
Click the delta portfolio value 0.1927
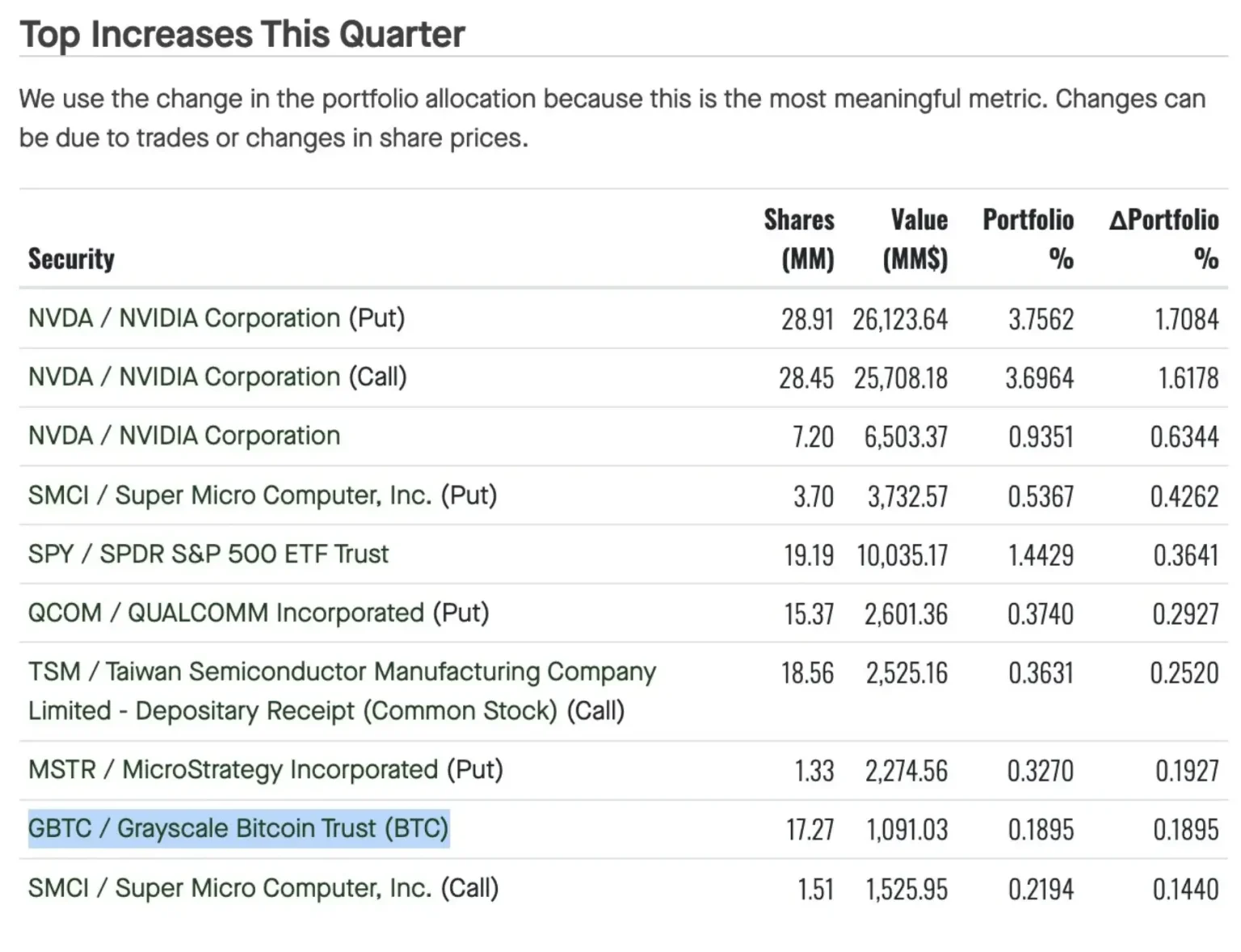pos(1187,771)
